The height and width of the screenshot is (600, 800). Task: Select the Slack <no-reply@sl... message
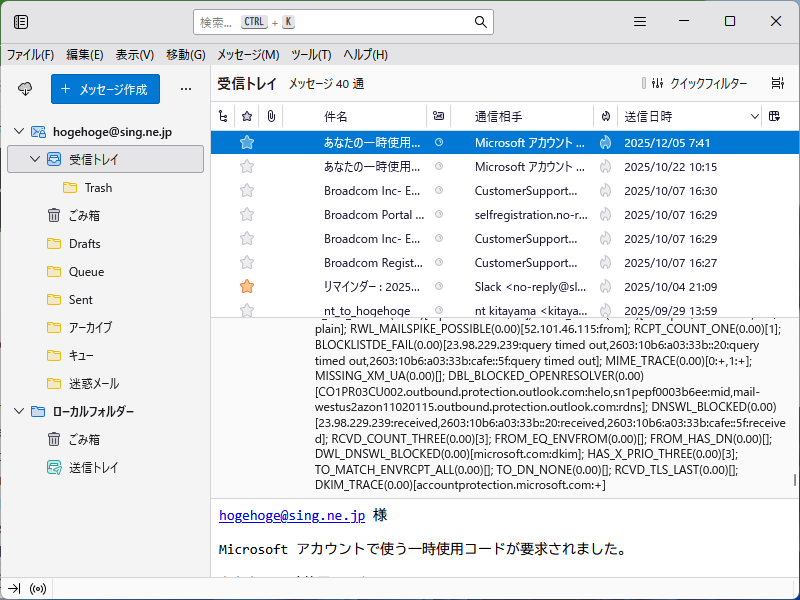tap(505, 286)
